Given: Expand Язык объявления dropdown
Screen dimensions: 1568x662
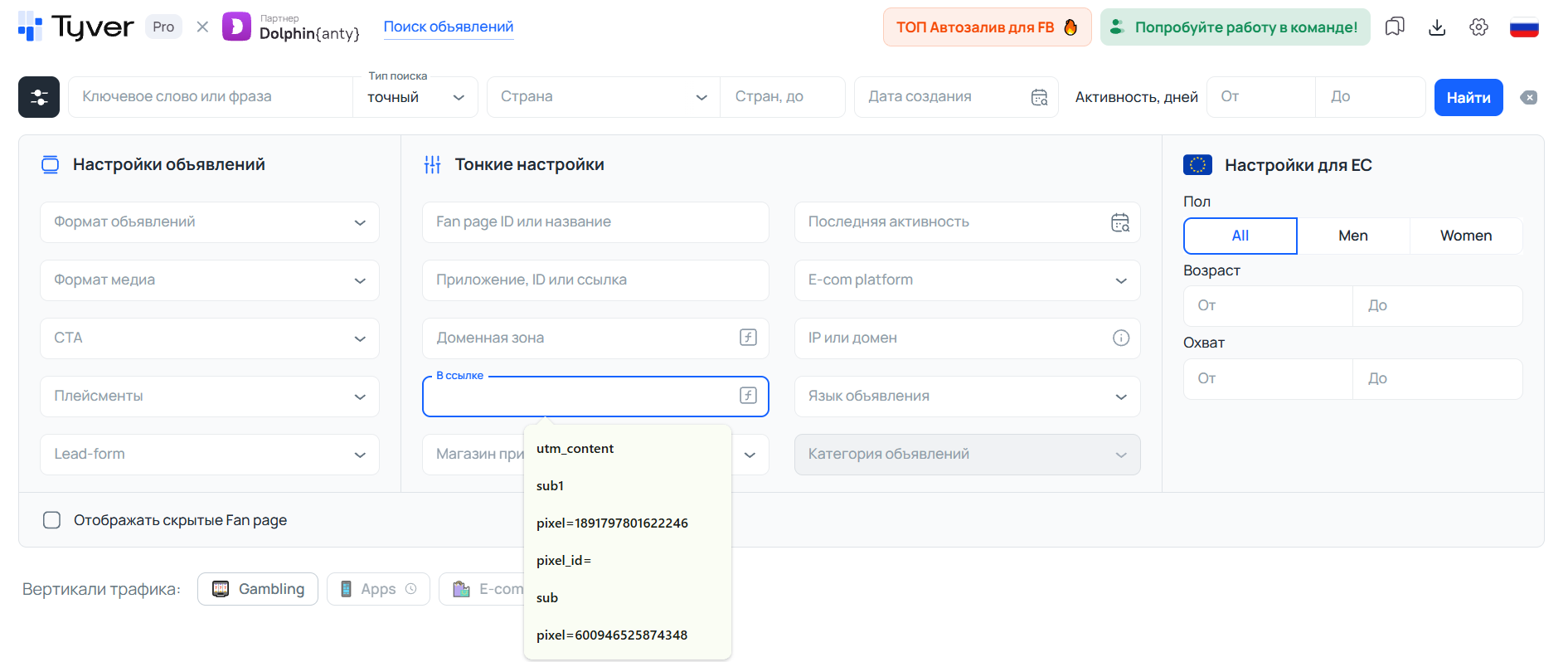Looking at the screenshot, I should tap(968, 397).
